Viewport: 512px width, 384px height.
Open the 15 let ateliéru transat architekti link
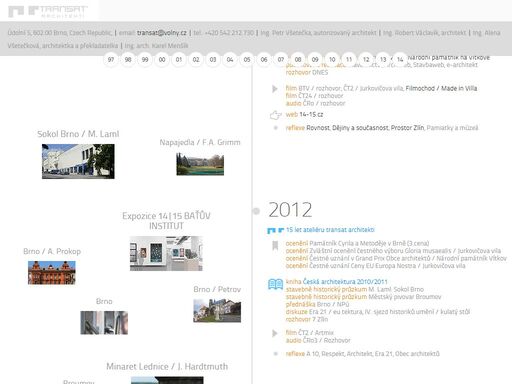(330, 230)
